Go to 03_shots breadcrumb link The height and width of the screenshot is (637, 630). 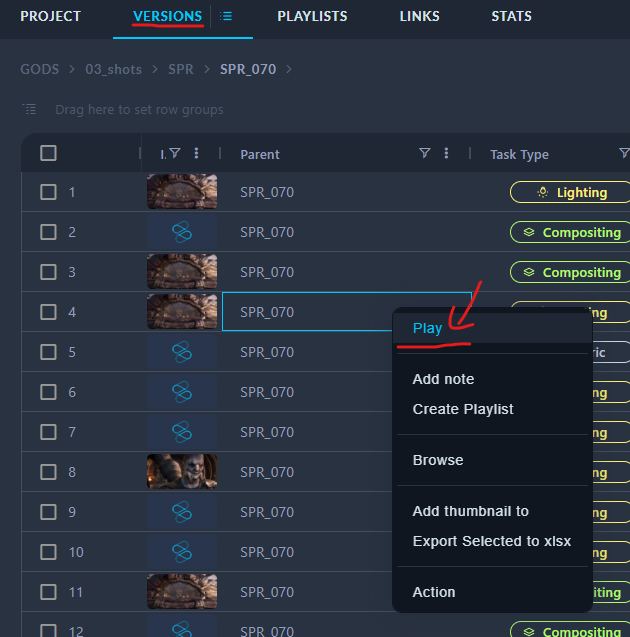[x=113, y=69]
